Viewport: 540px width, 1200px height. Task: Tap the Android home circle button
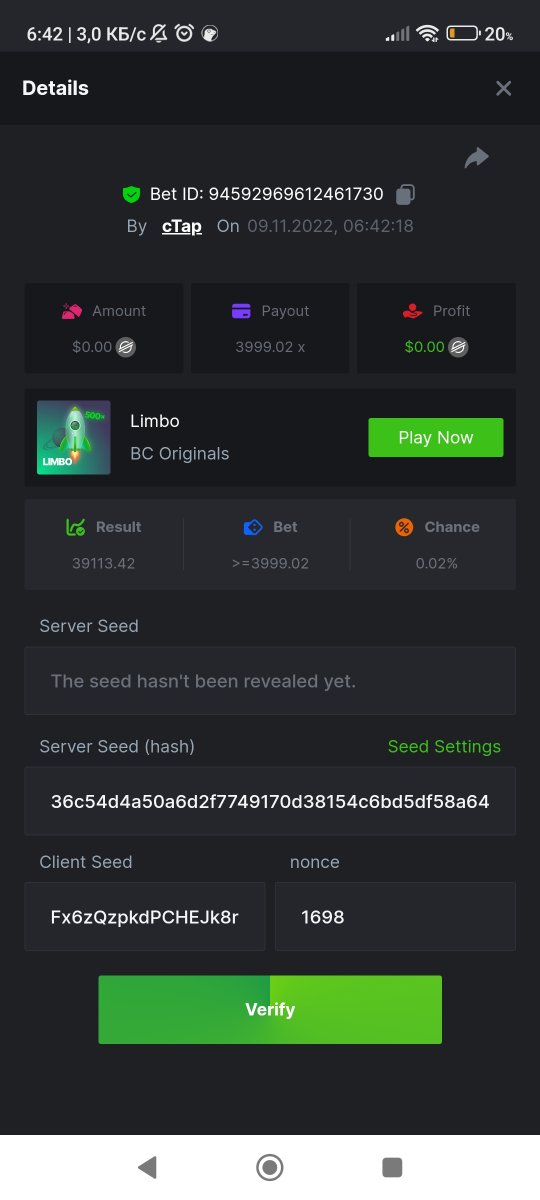coord(270,1167)
